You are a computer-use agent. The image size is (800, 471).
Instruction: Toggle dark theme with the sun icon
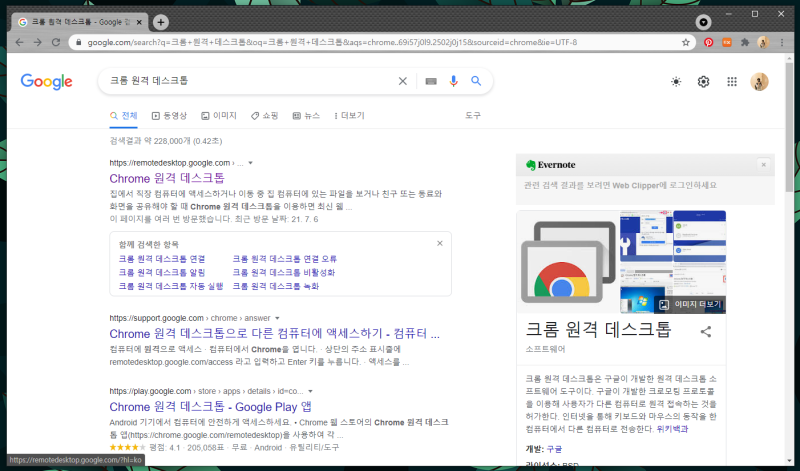(676, 82)
